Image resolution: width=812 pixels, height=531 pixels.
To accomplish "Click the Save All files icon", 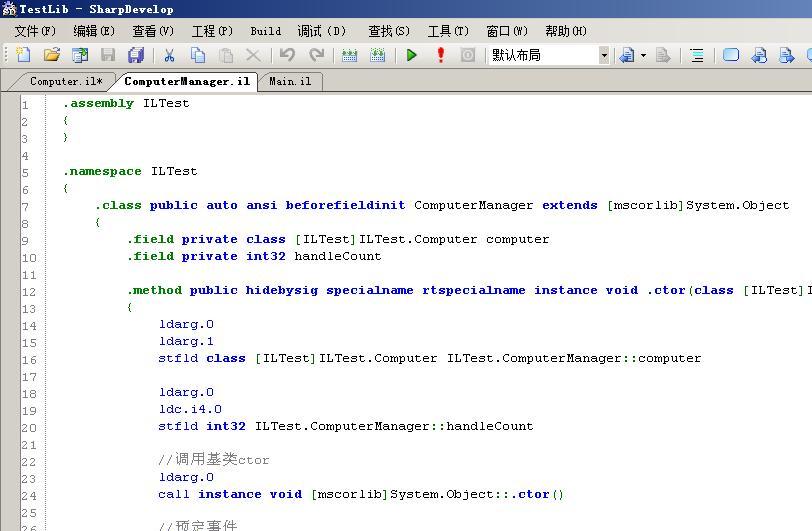I will click(x=136, y=54).
